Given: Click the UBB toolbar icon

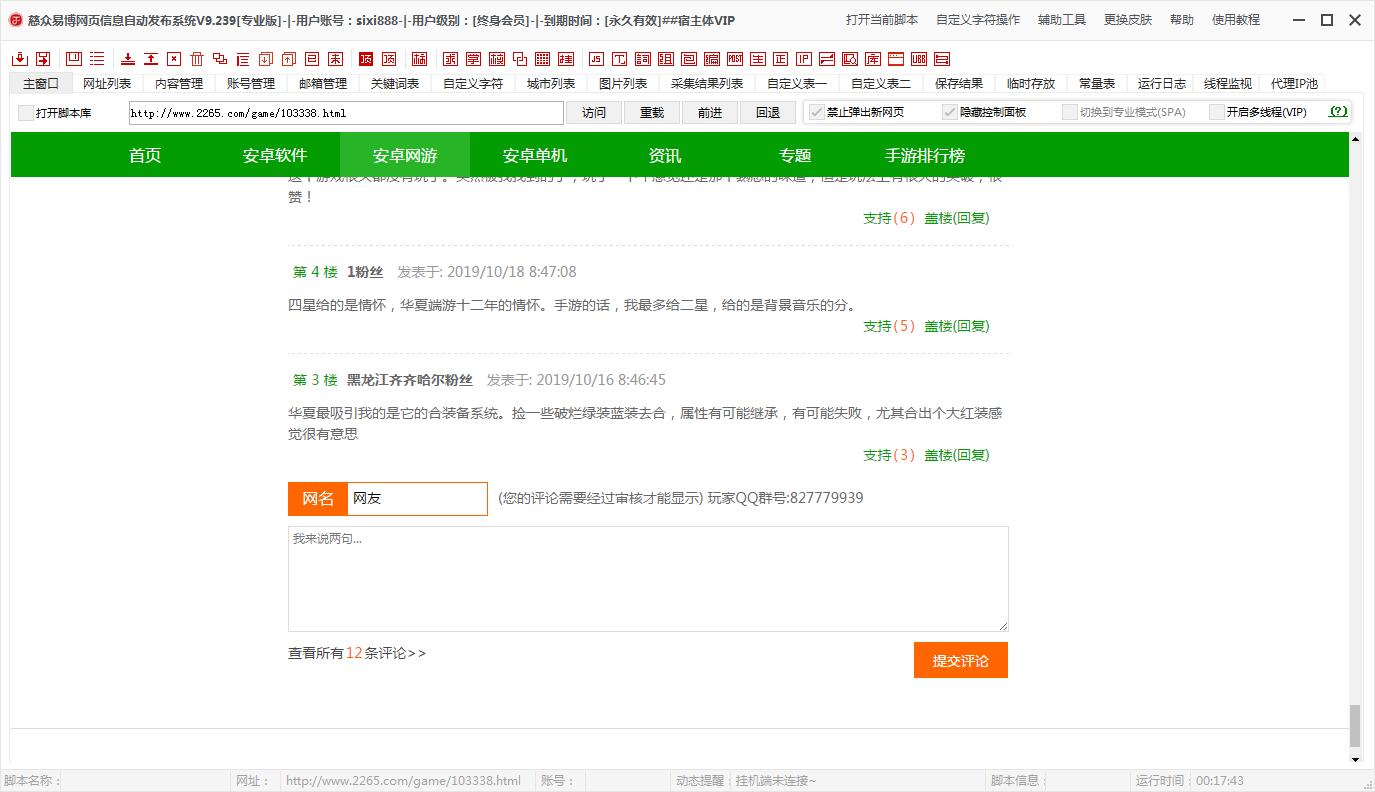Looking at the screenshot, I should (x=919, y=59).
